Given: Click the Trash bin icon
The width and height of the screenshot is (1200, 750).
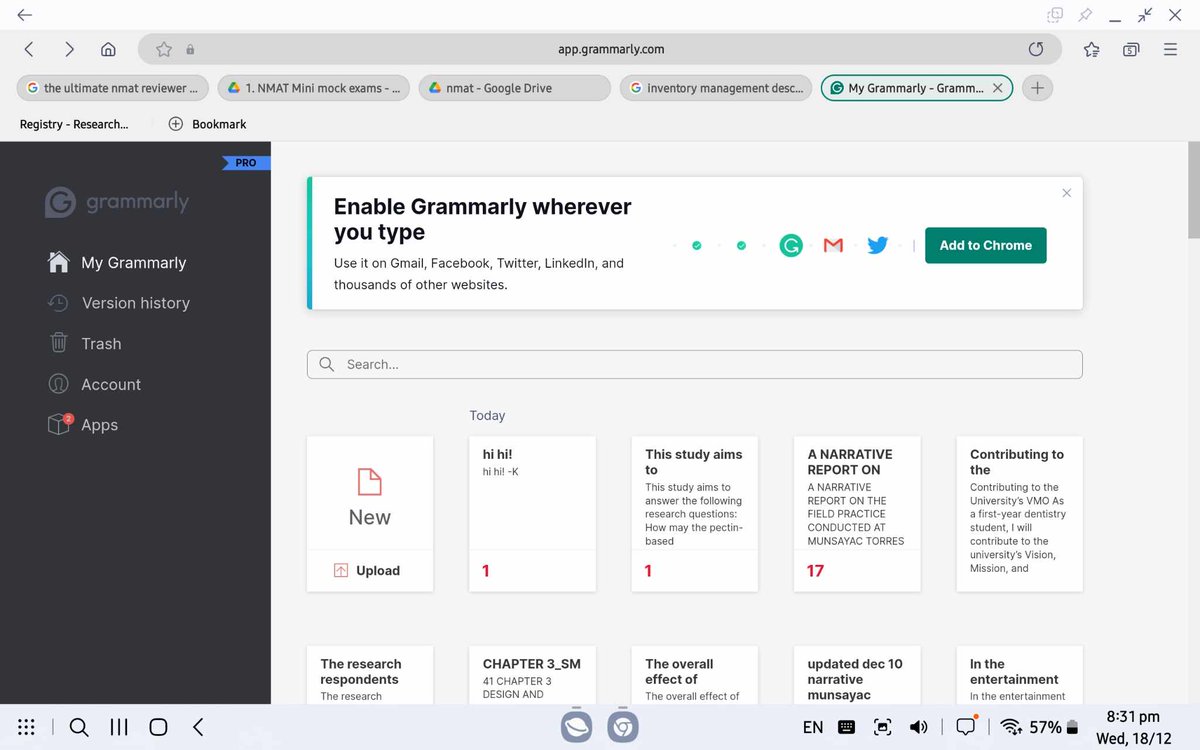Looking at the screenshot, I should tap(59, 343).
